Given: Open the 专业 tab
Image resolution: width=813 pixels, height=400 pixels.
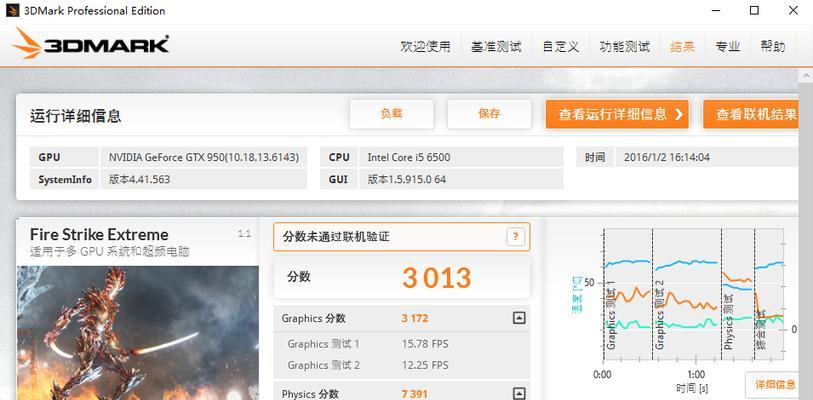Looking at the screenshot, I should 727,47.
